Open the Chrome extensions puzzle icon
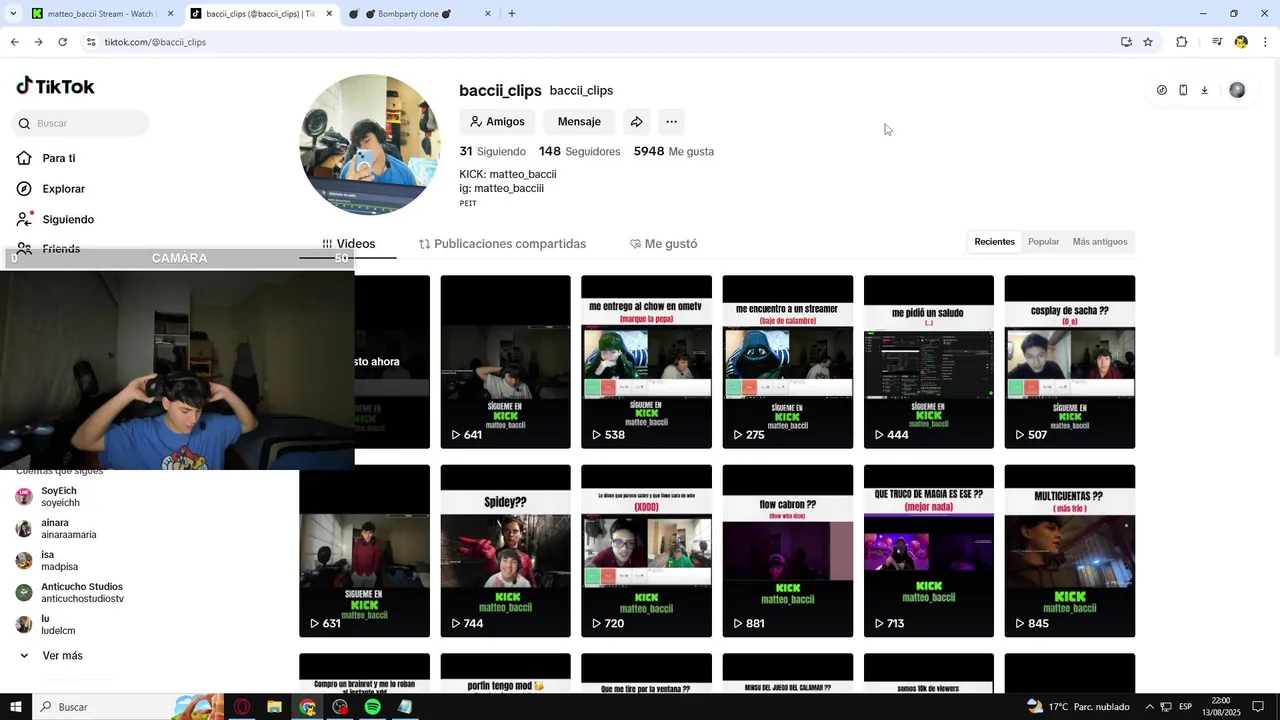Viewport: 1280px width, 720px height. pos(1181,42)
